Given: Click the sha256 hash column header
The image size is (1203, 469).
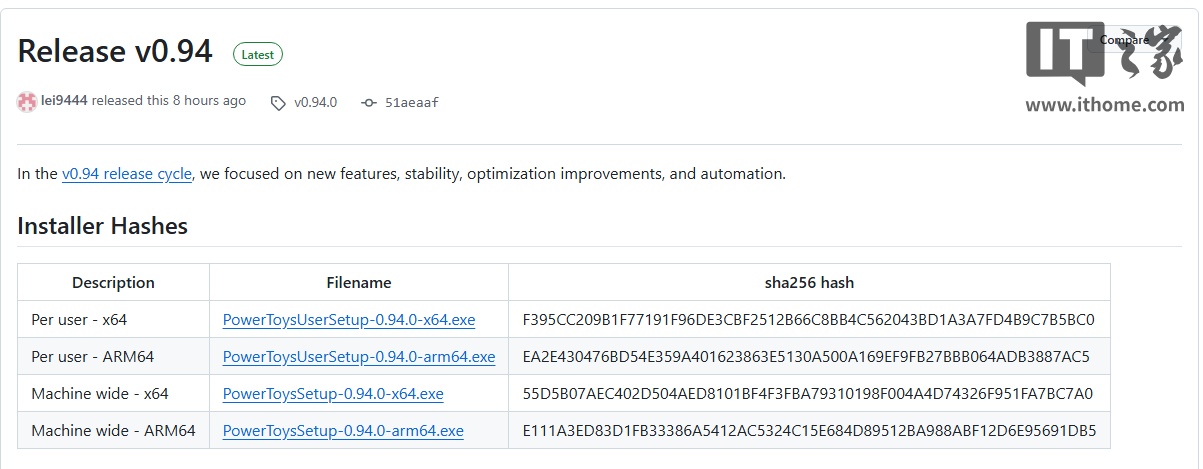Looking at the screenshot, I should 808,283.
